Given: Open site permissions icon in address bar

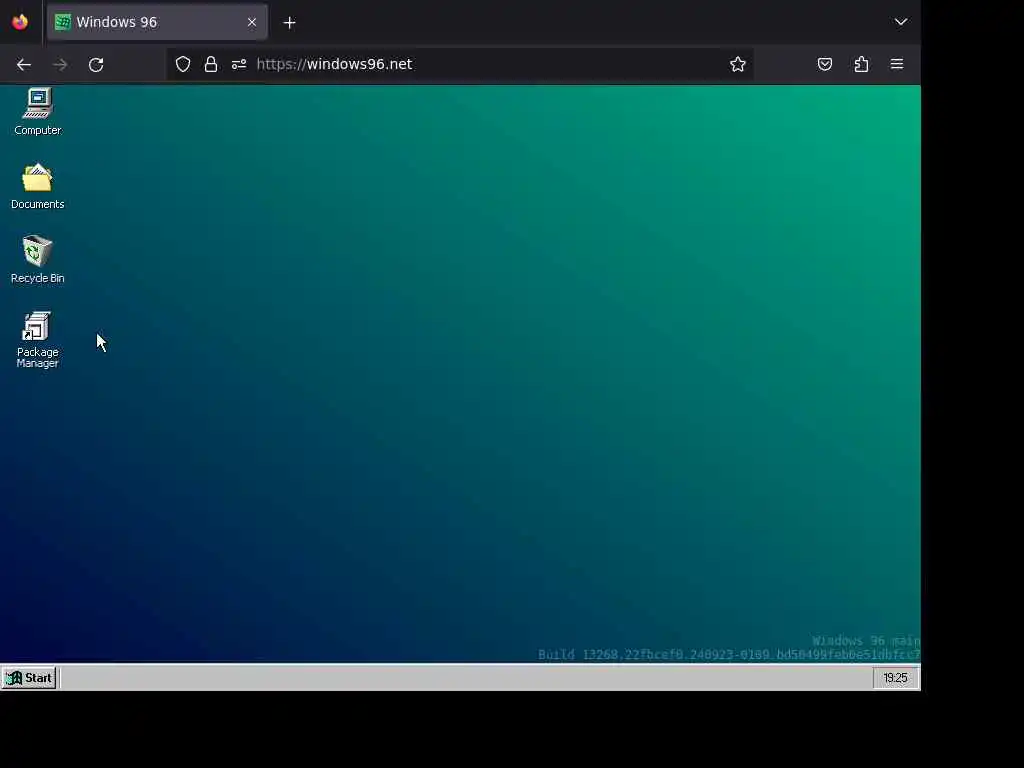Looking at the screenshot, I should 239,64.
